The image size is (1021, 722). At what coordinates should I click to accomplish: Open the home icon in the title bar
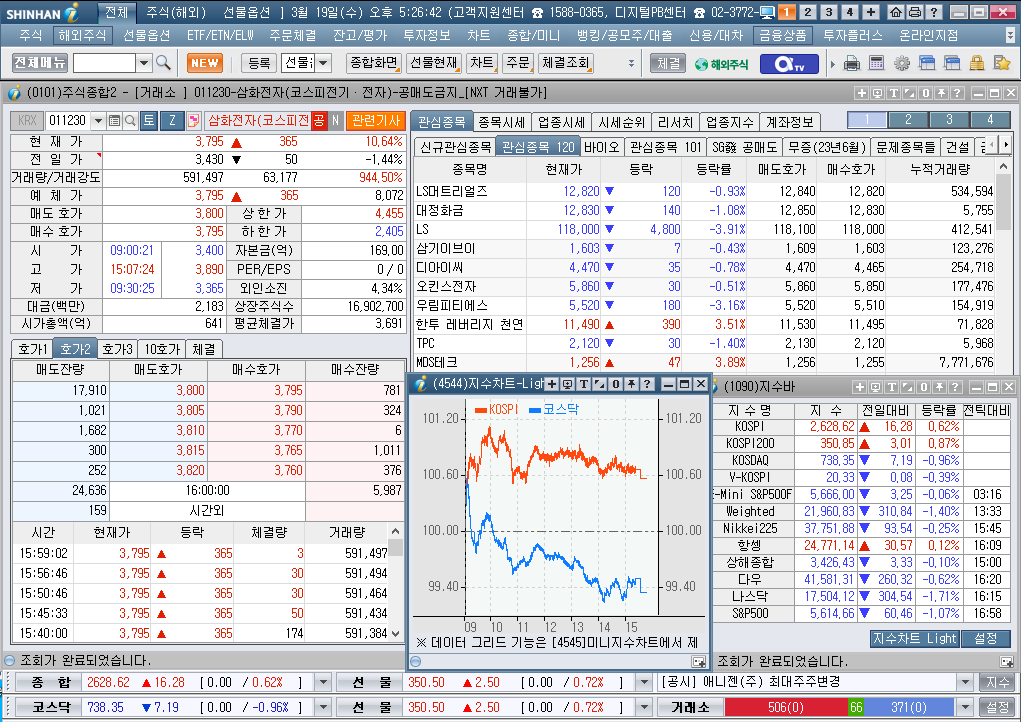pos(895,12)
